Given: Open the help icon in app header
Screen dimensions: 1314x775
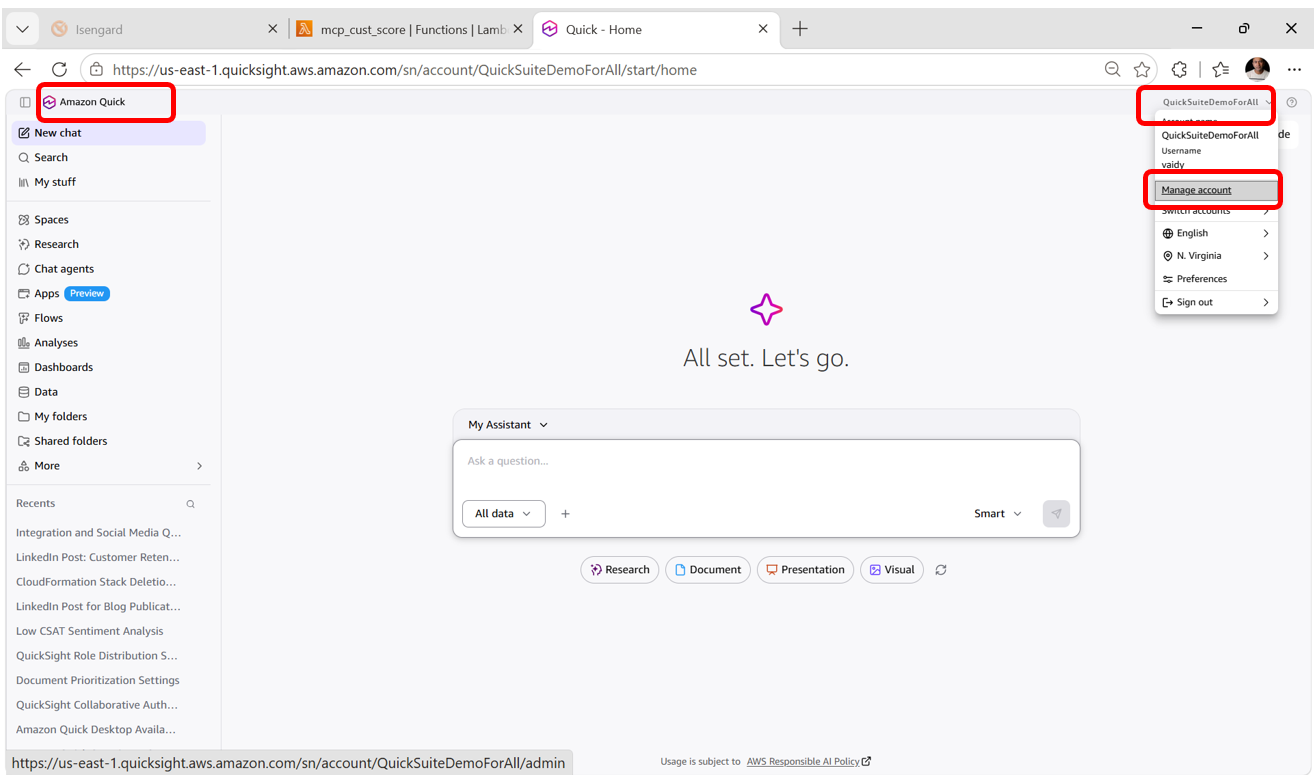Looking at the screenshot, I should [1292, 102].
